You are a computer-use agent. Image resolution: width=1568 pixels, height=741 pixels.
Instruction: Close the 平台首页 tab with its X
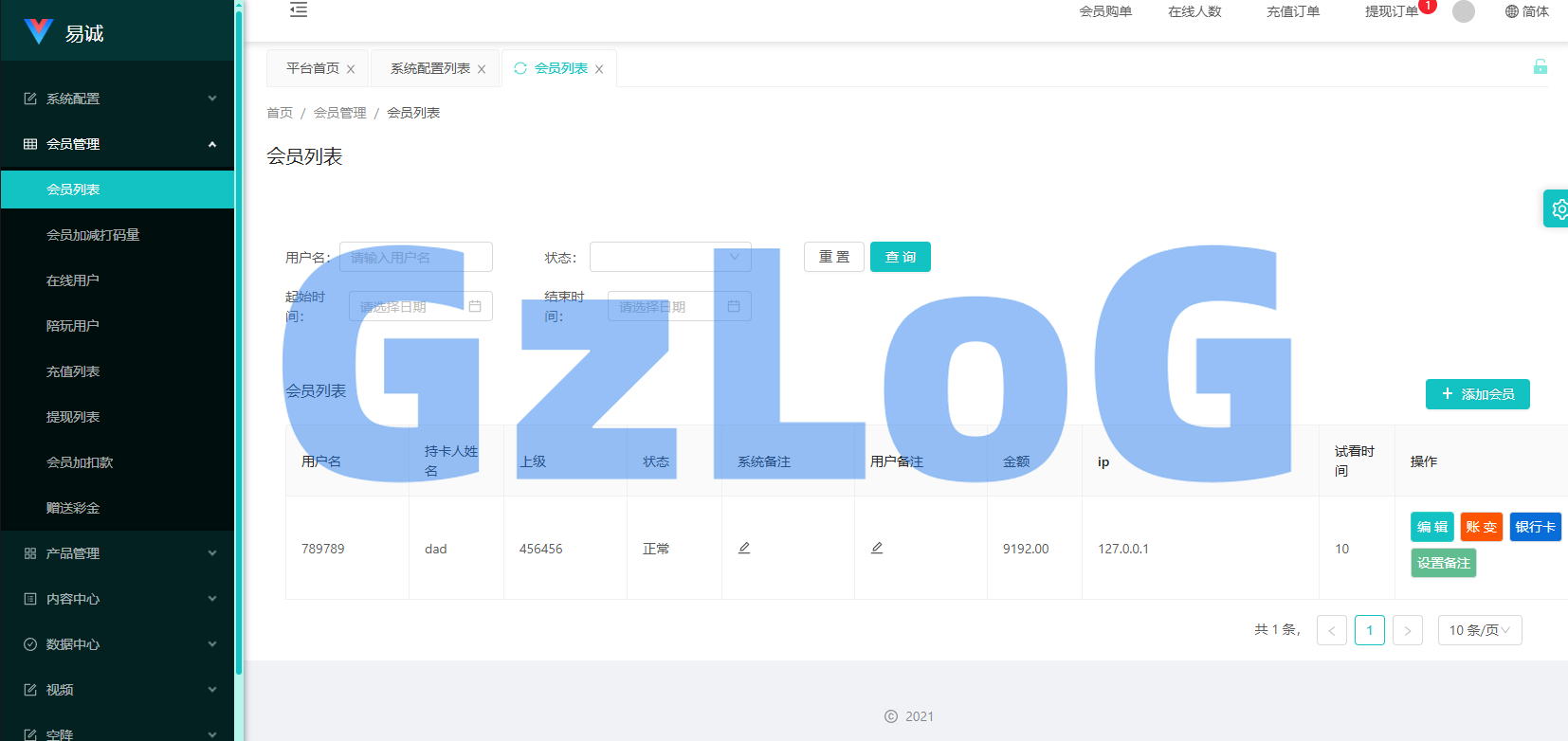[351, 69]
